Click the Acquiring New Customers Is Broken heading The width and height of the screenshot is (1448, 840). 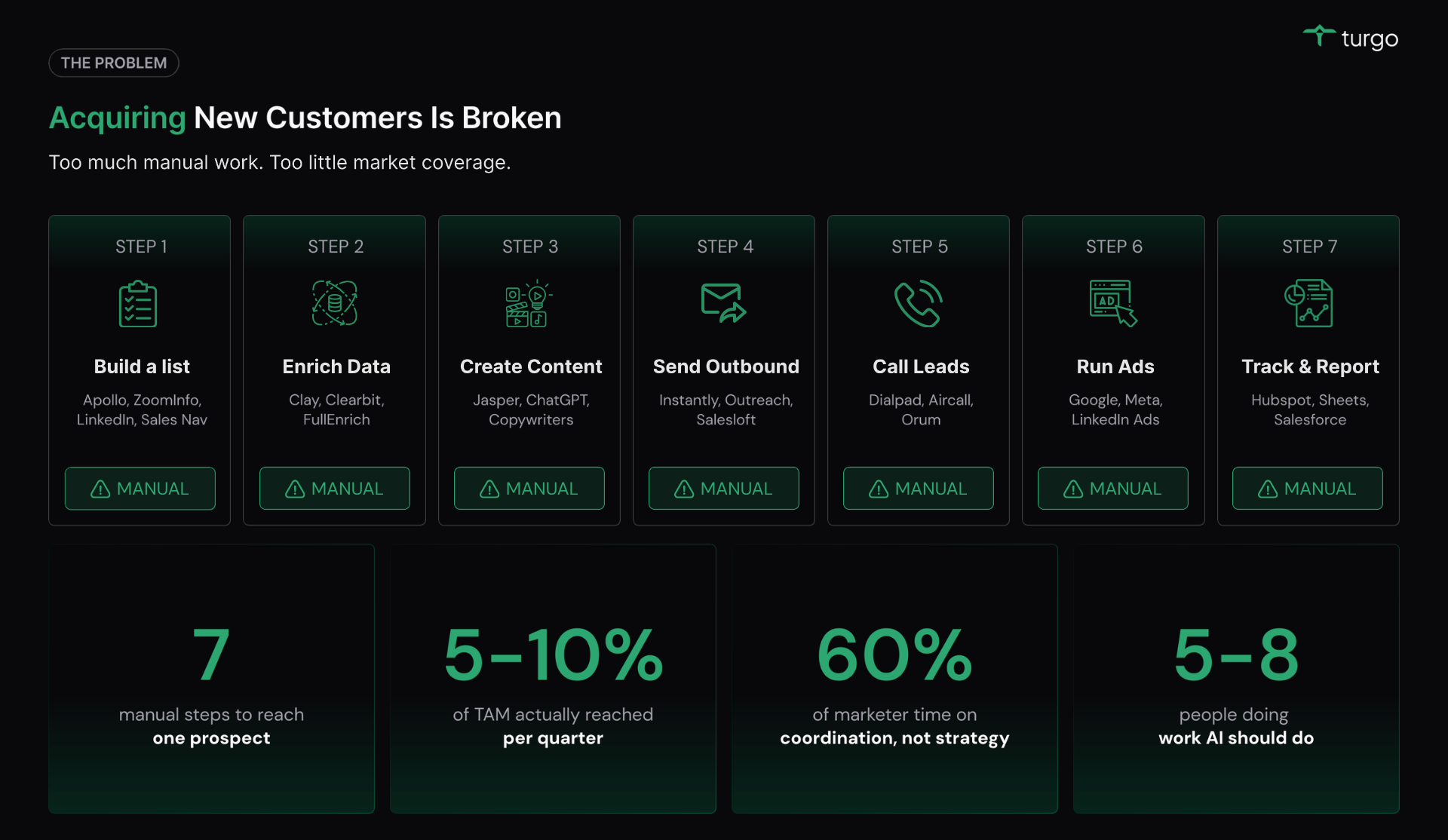pos(305,118)
